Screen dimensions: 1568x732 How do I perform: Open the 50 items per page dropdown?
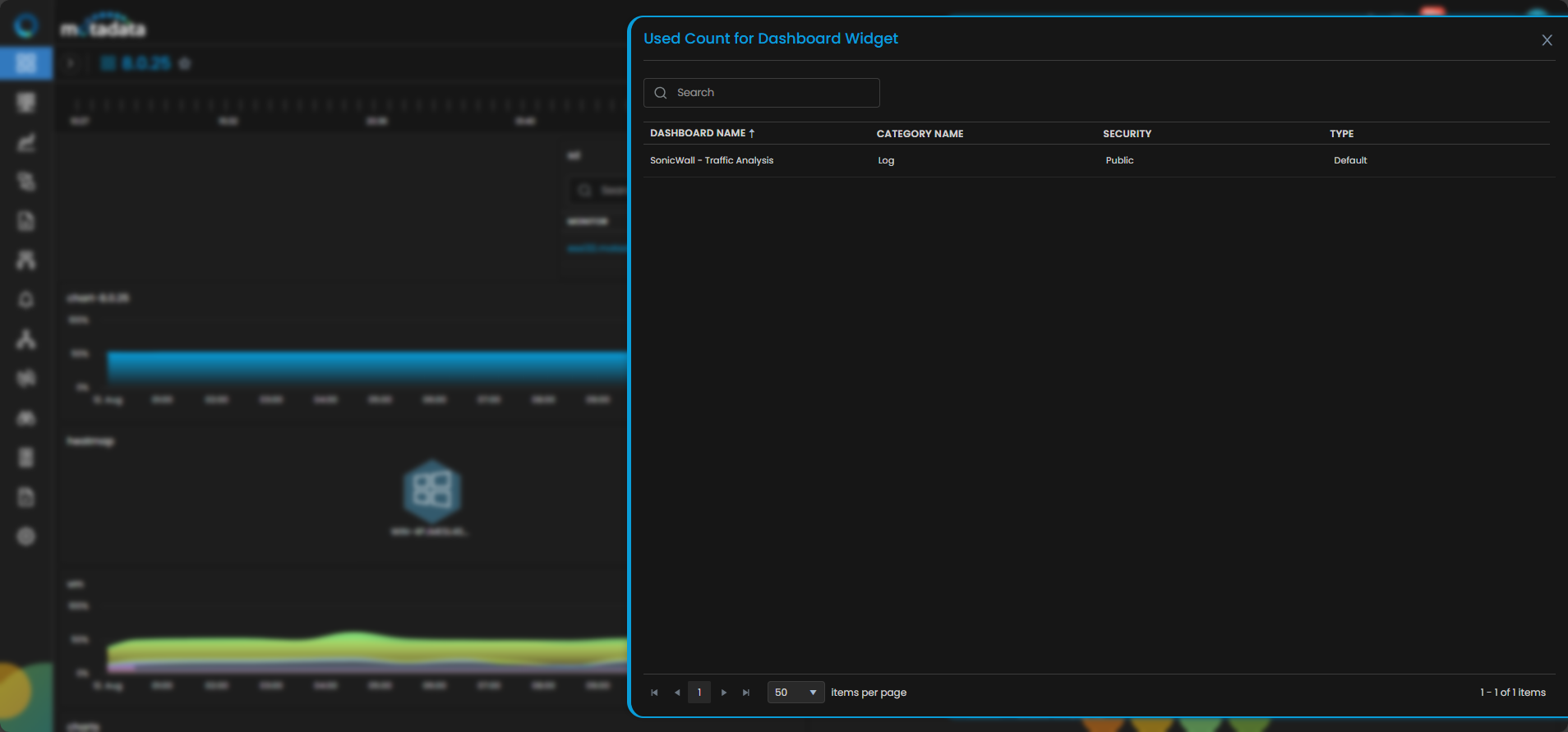(x=796, y=693)
